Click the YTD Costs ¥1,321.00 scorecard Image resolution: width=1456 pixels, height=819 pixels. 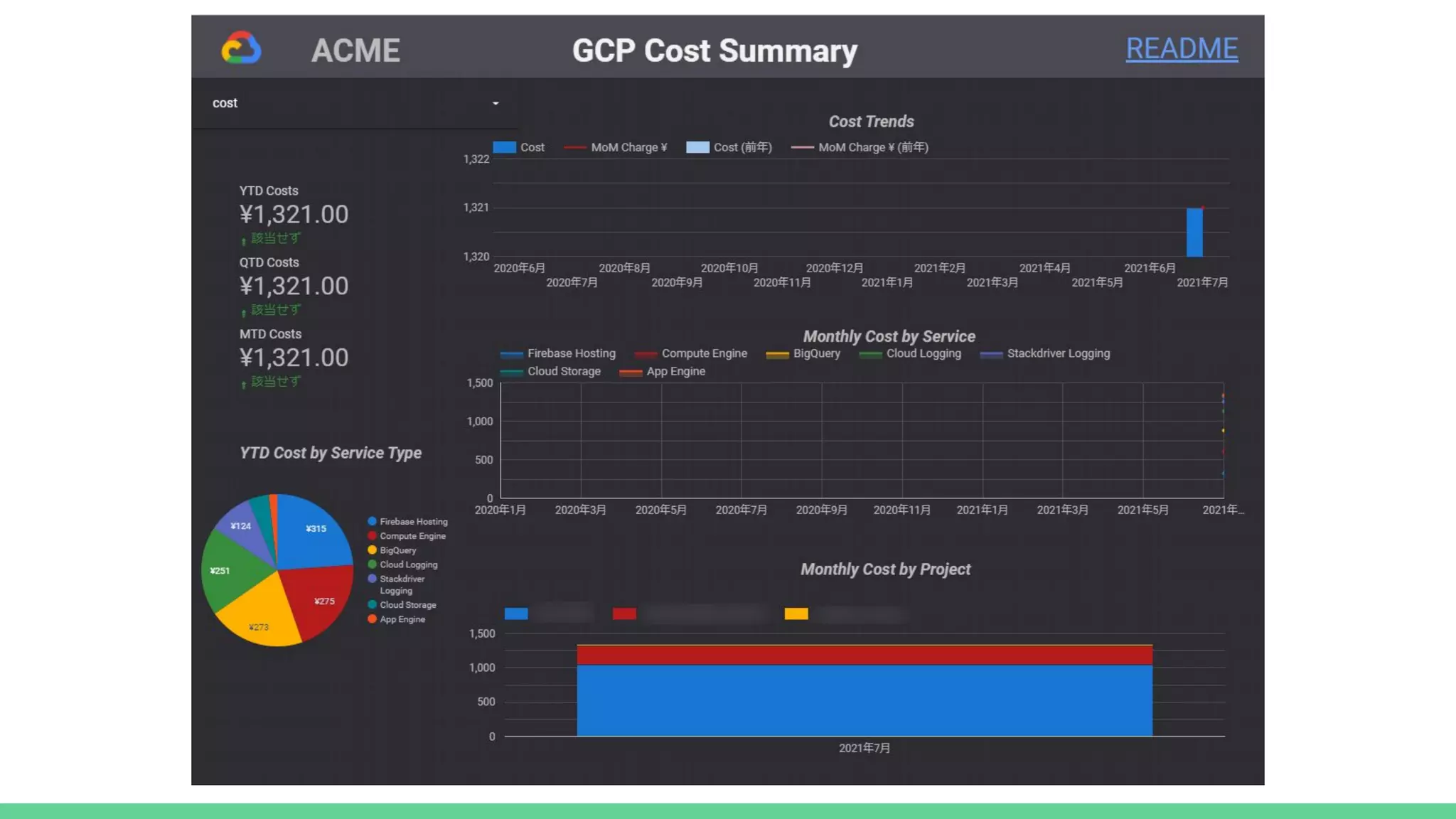click(294, 214)
